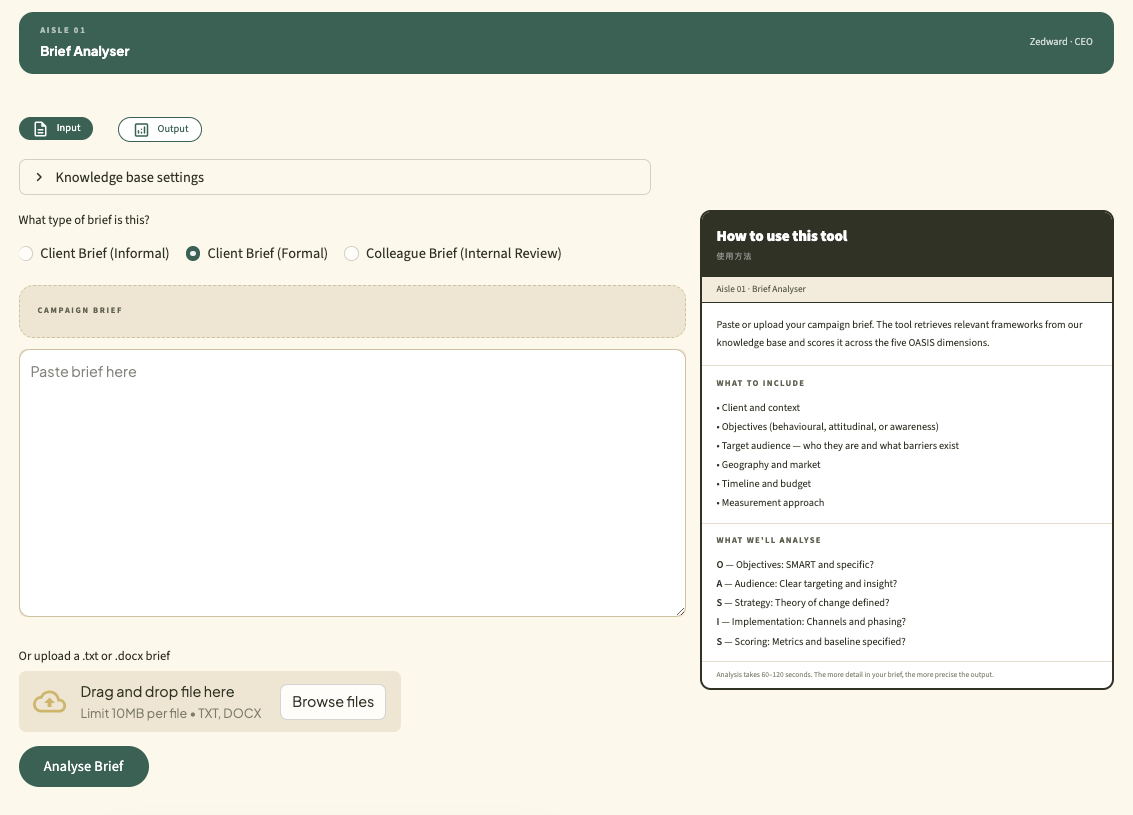The height and width of the screenshot is (815, 1133).
Task: Click the Browse files button
Action: click(x=333, y=702)
